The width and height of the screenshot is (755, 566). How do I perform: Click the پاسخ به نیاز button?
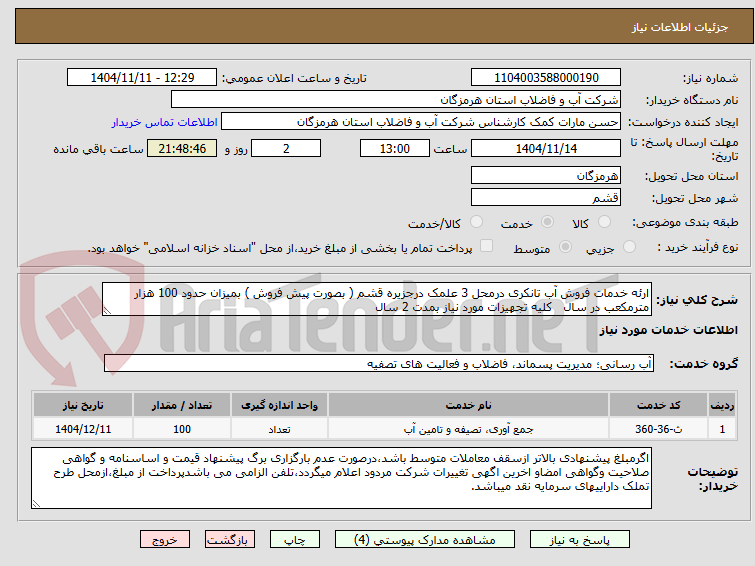[580, 540]
